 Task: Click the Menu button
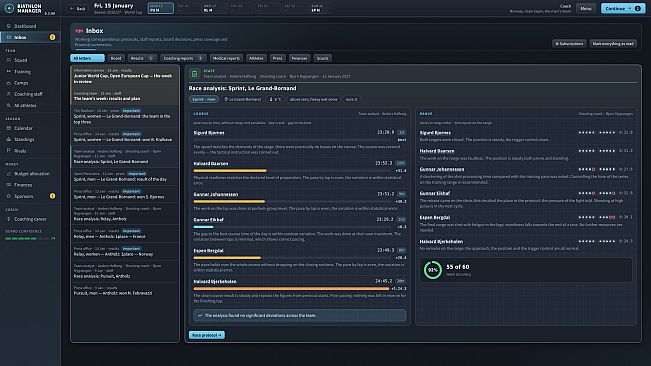[586, 8]
